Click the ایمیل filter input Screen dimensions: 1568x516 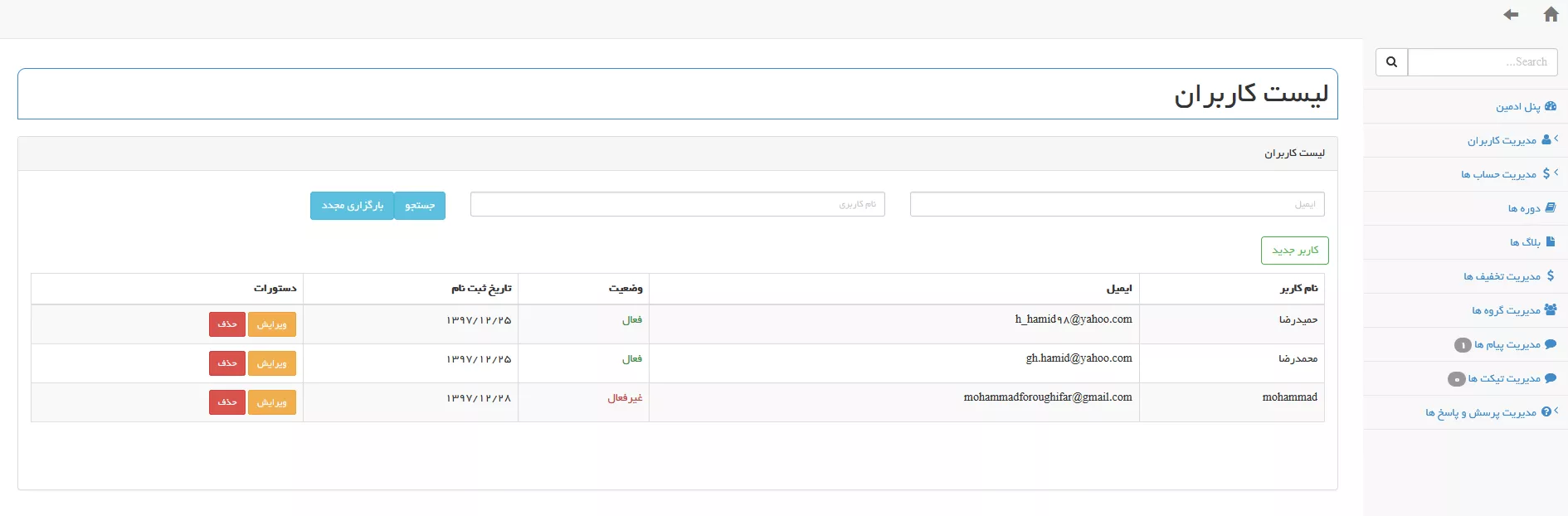click(x=1117, y=204)
